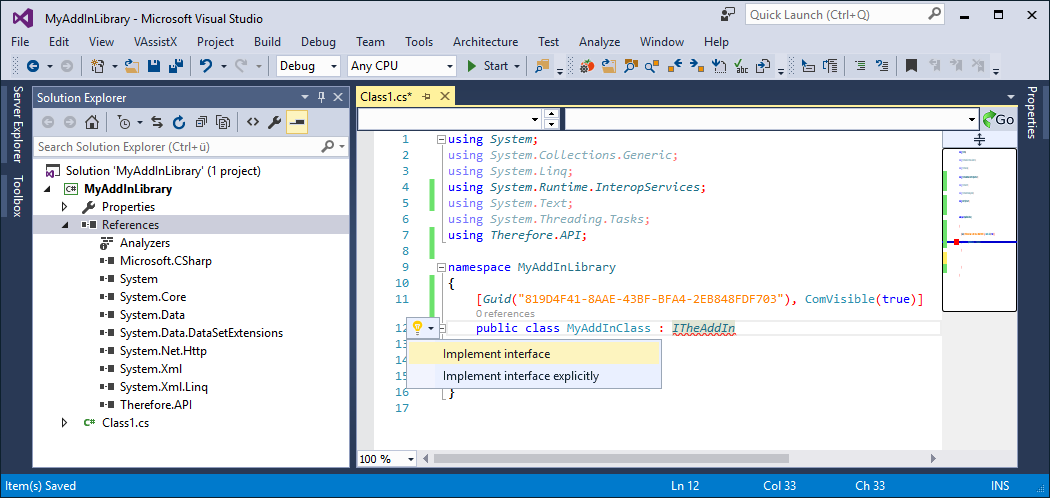1050x498 pixels.
Task: Choose Implement interface explicitly
Action: [x=534, y=376]
